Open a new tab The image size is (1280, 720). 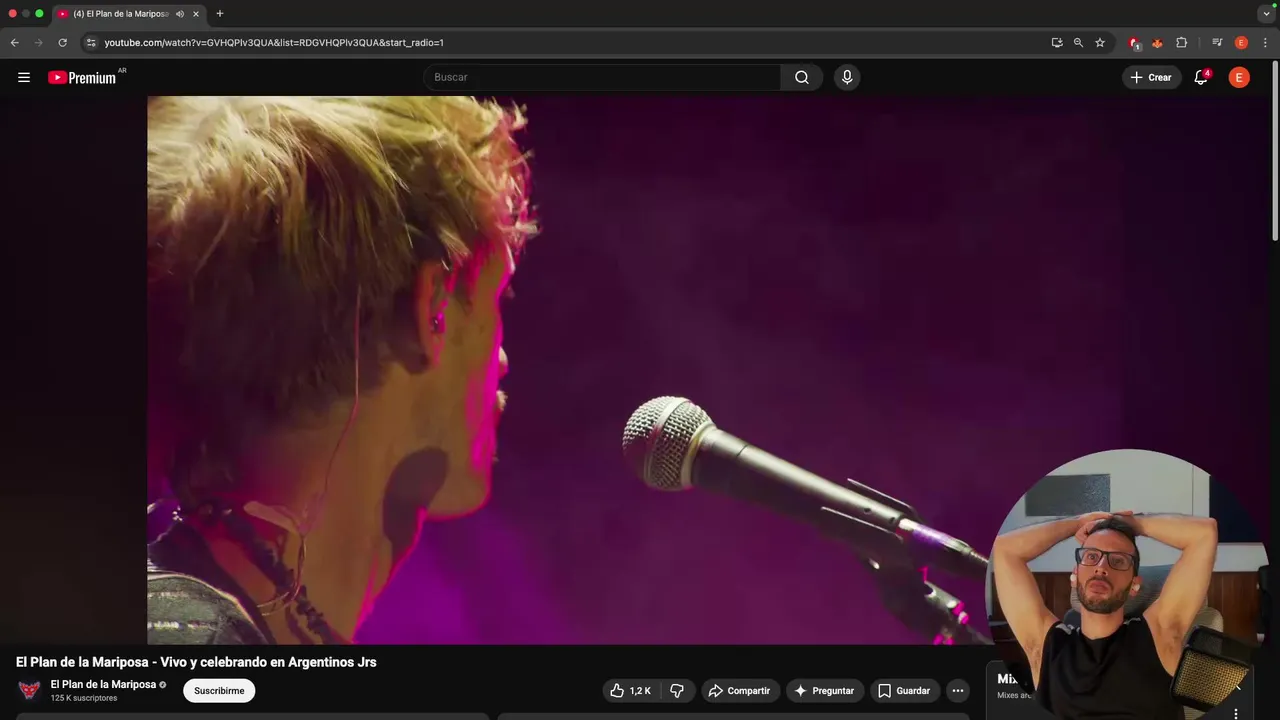pyautogui.click(x=220, y=14)
